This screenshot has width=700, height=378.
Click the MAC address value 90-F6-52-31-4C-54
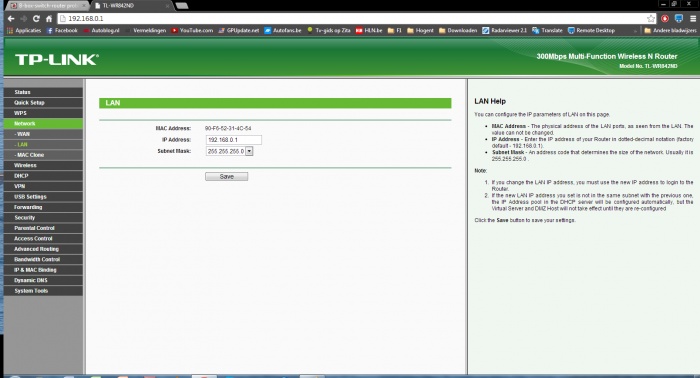tap(228, 129)
